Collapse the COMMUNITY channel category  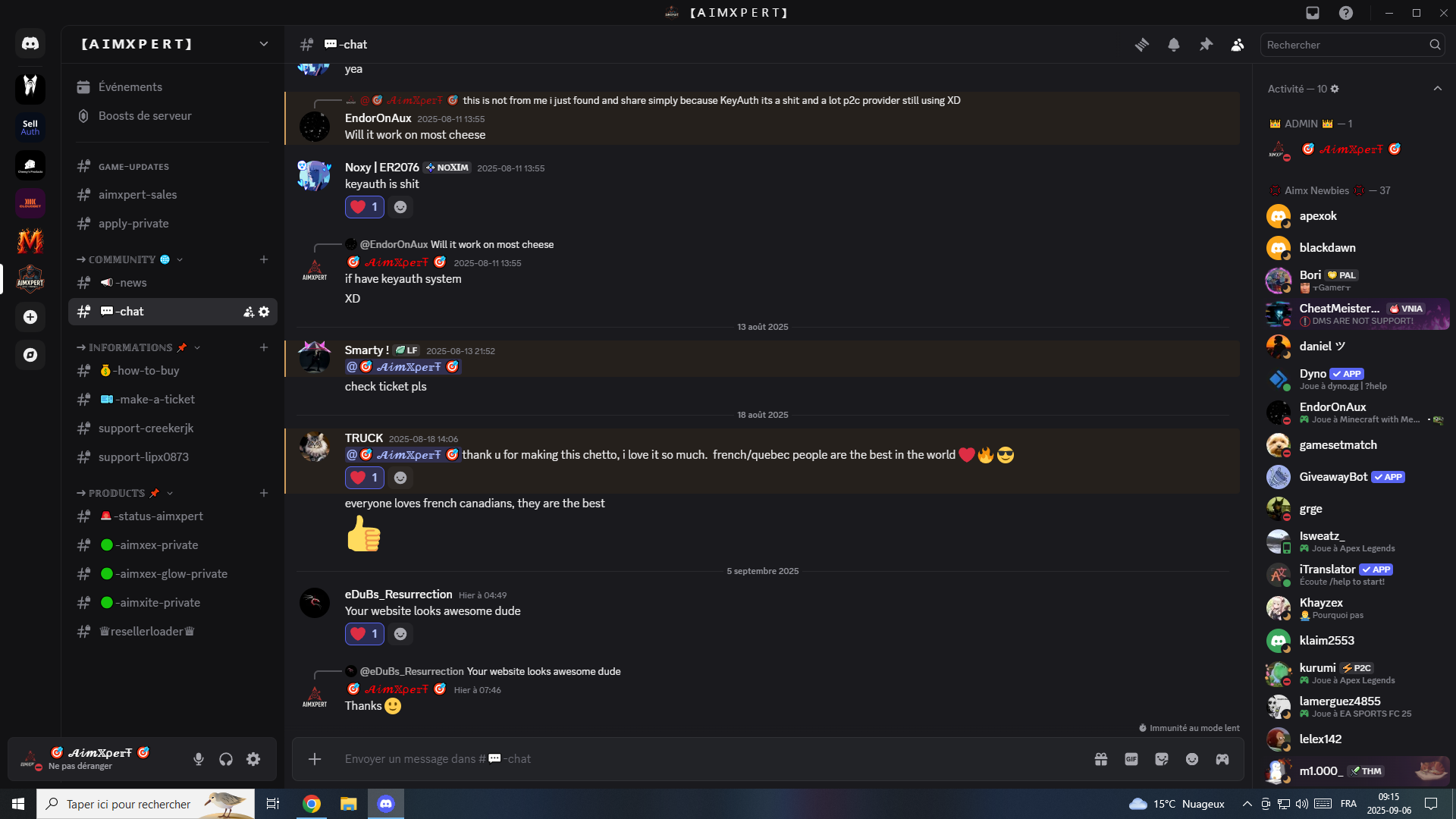tap(130, 259)
